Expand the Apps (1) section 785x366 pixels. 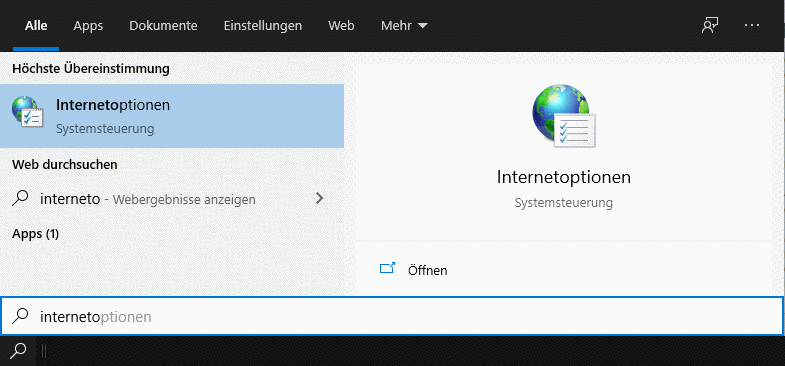click(36, 233)
